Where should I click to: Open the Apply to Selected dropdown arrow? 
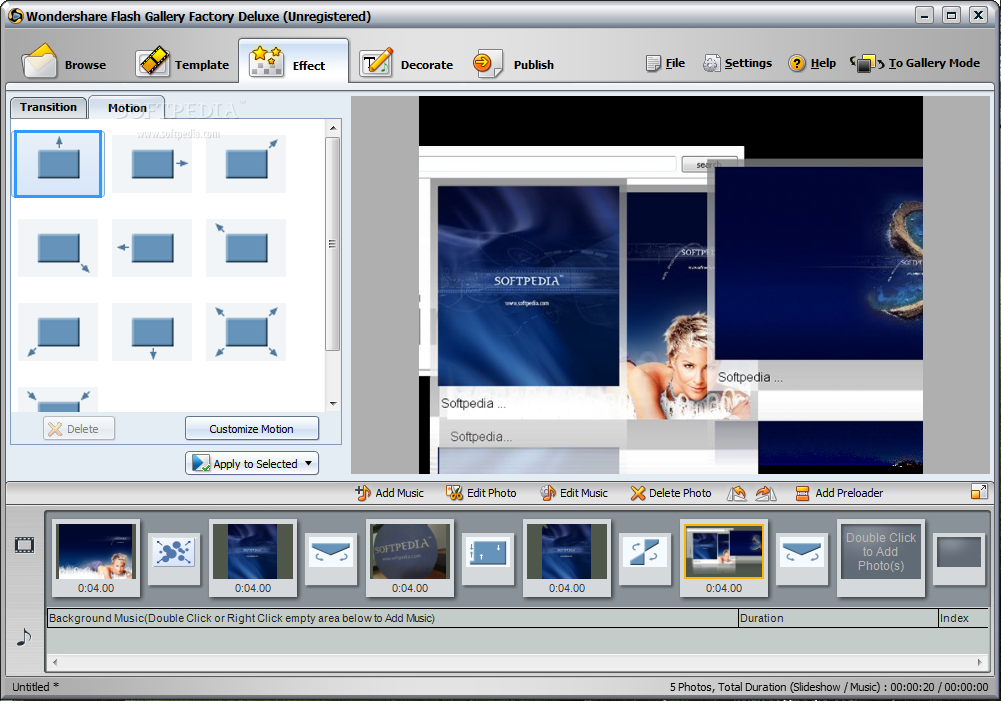click(309, 463)
